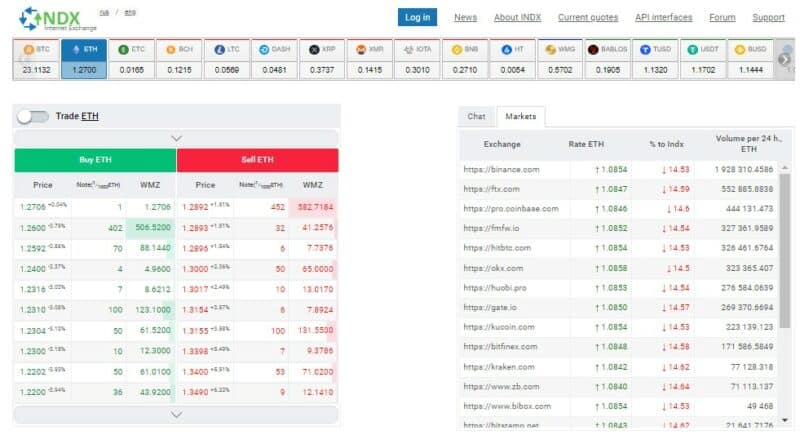Select the WMG coin tile in ticker
800x435 pixels.
click(560, 59)
